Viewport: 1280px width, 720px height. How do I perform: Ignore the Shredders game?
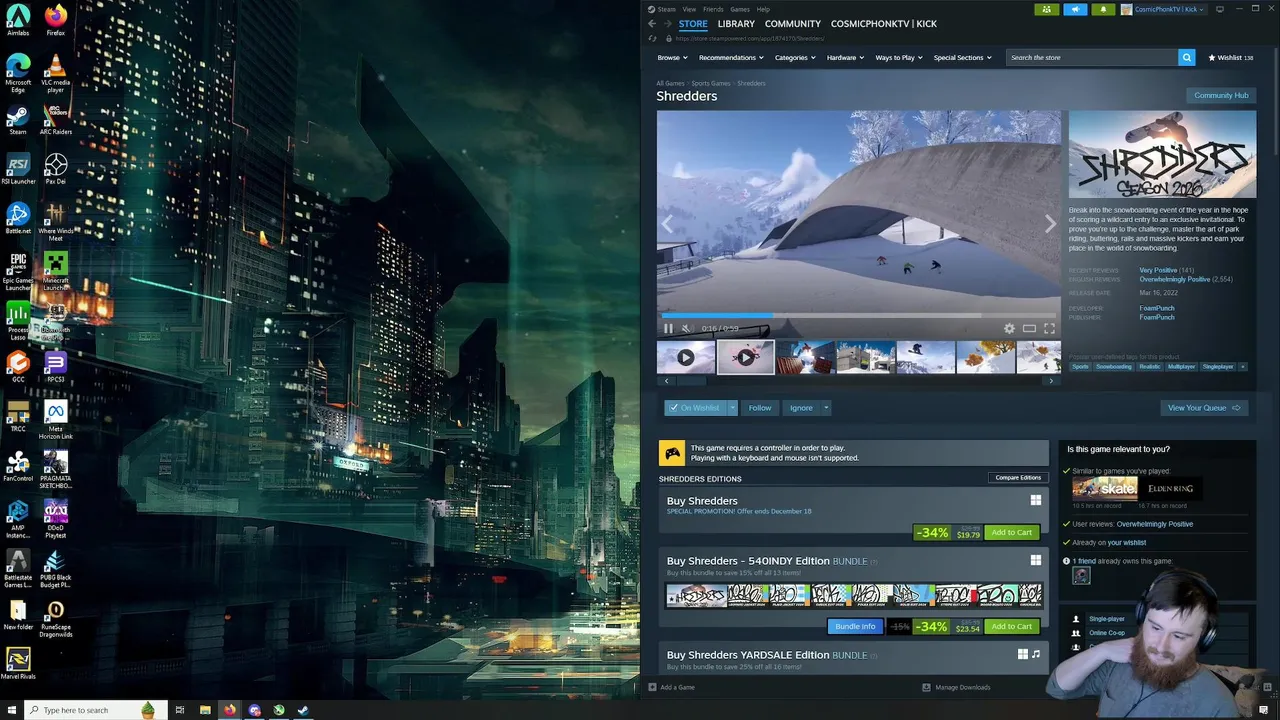(x=801, y=408)
